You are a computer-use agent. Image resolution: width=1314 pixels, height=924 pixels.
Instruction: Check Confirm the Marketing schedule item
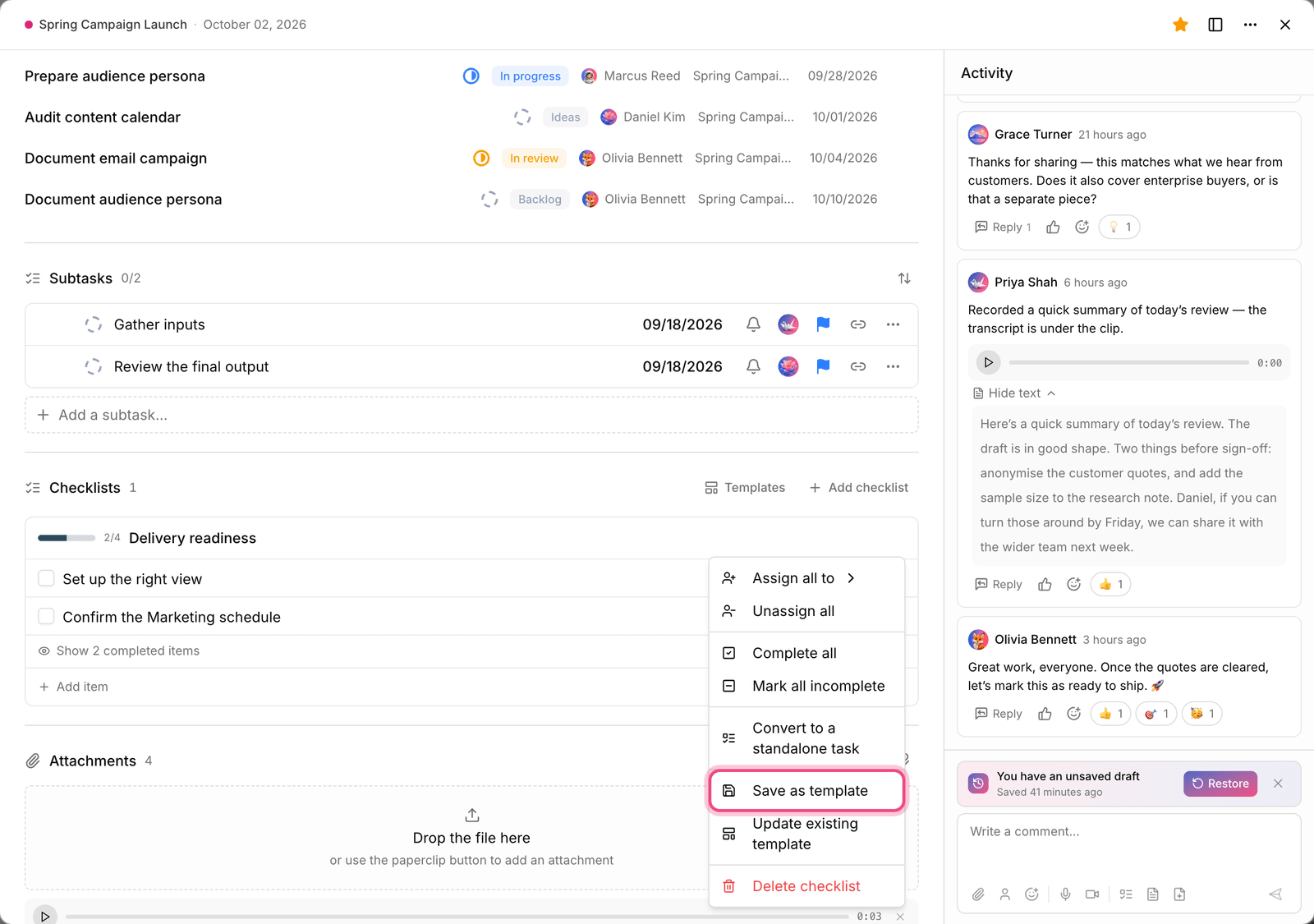[47, 616]
